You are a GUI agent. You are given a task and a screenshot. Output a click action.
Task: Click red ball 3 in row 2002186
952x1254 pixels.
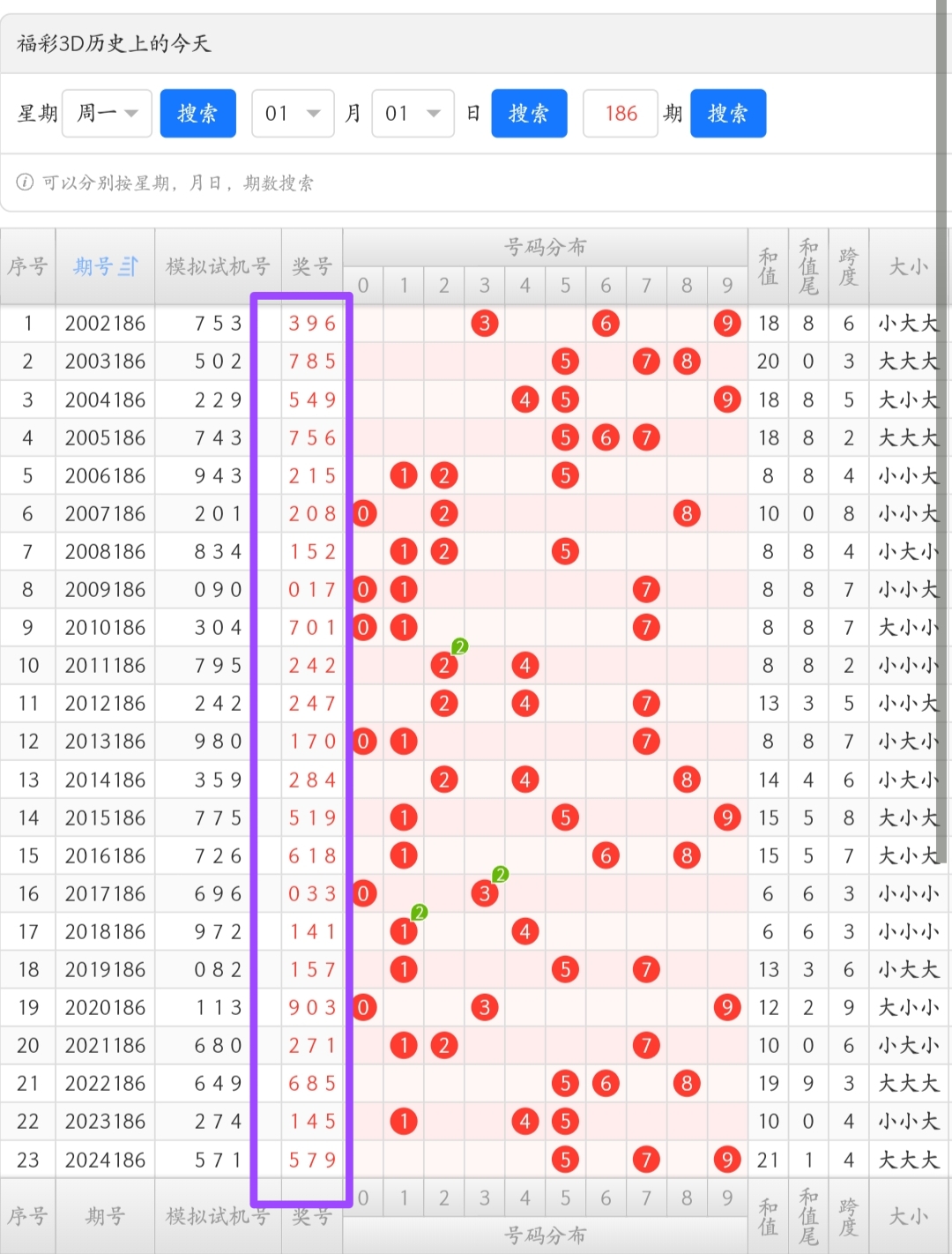(x=485, y=324)
